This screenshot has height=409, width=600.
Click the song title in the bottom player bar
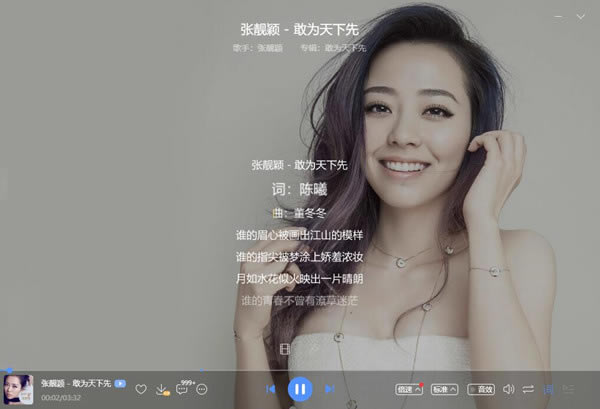click(76, 383)
